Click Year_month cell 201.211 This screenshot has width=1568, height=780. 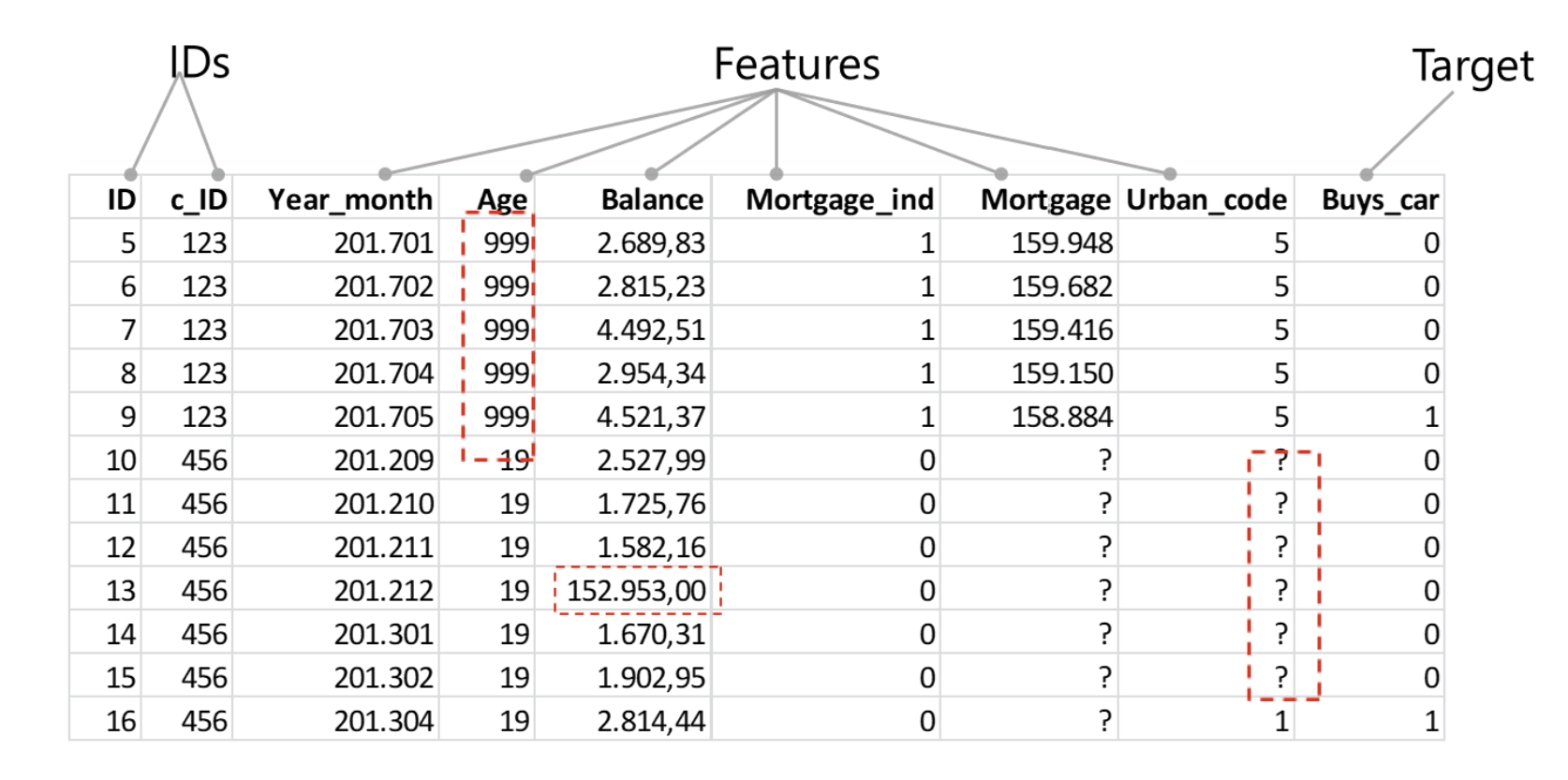(384, 548)
